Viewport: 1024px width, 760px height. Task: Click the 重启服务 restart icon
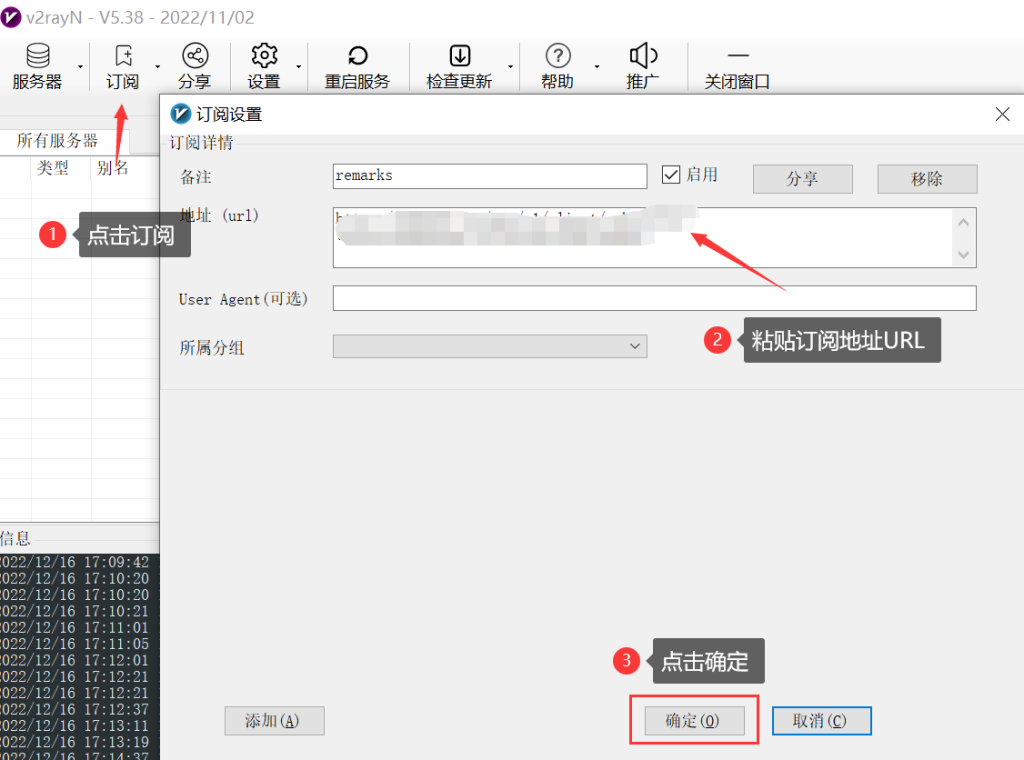[x=358, y=56]
